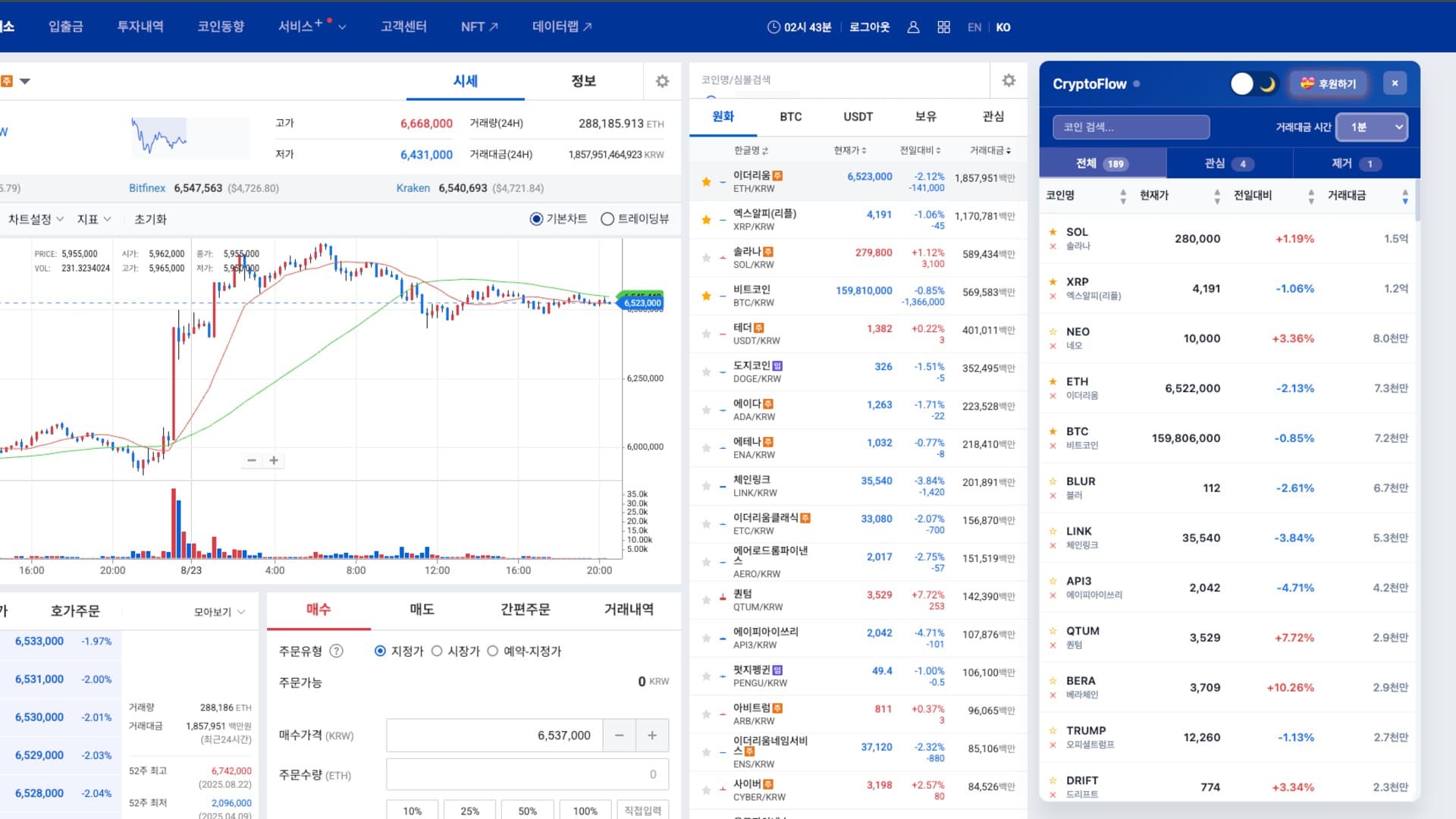Choose 시장가 order type
The height and width of the screenshot is (819, 1456).
pyautogui.click(x=436, y=651)
